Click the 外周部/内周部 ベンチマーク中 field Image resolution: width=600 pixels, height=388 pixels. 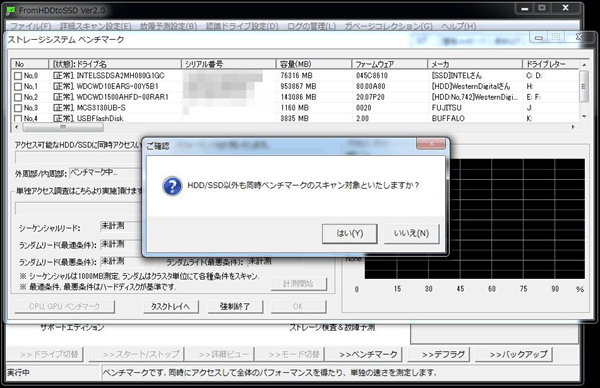(106, 173)
